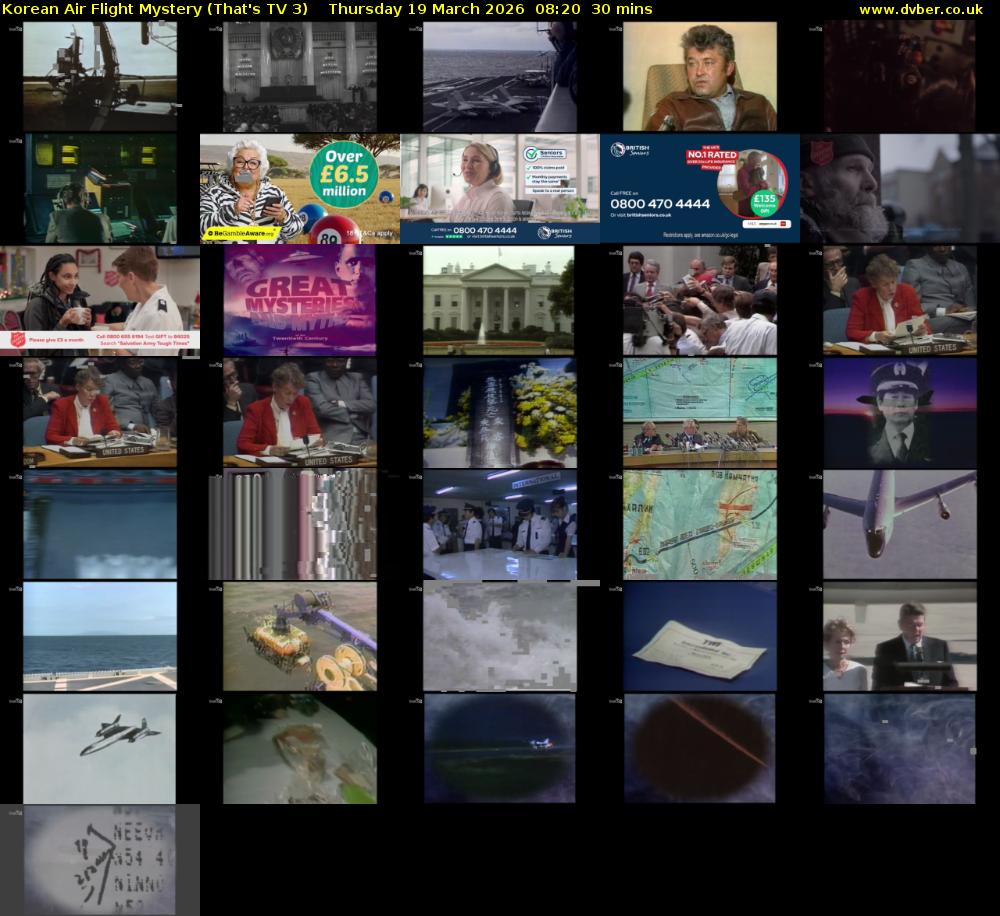The image size is (1000, 916).
Task: Open the black-and-white jet aircraft thumbnail
Action: 99,748
